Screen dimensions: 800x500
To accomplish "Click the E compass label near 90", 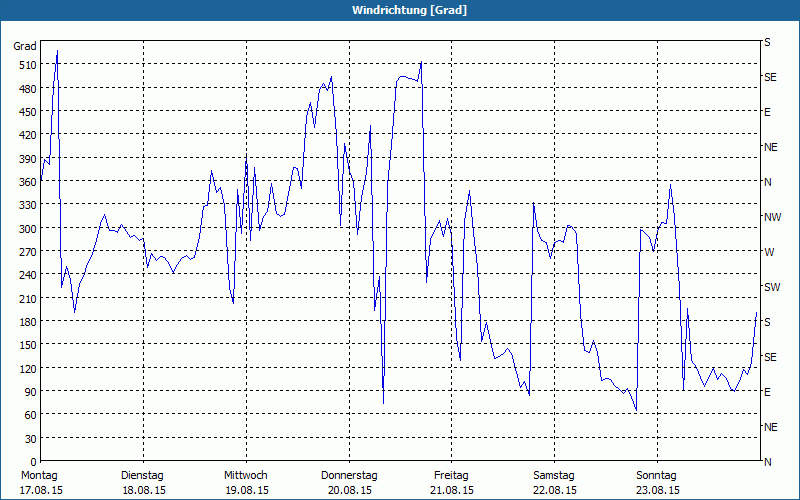I will tap(767, 392).
